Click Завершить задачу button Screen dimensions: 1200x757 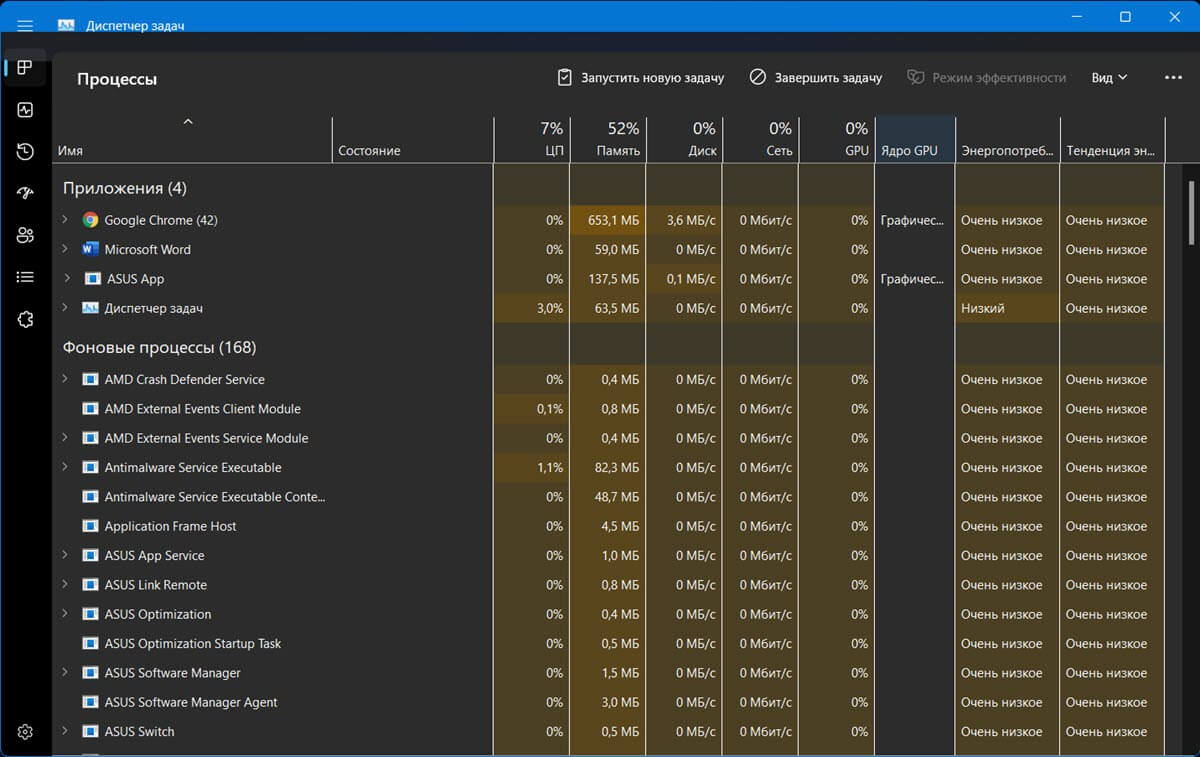815,77
